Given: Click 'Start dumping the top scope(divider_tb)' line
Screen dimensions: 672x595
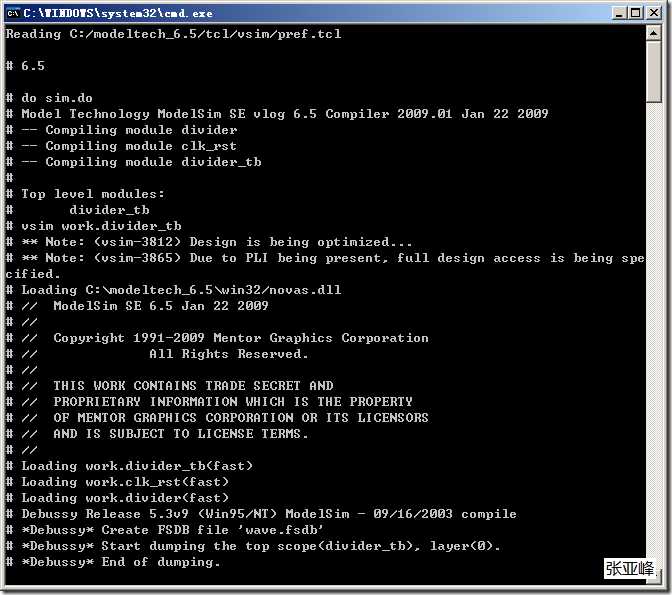Looking at the screenshot, I should coord(253,546).
